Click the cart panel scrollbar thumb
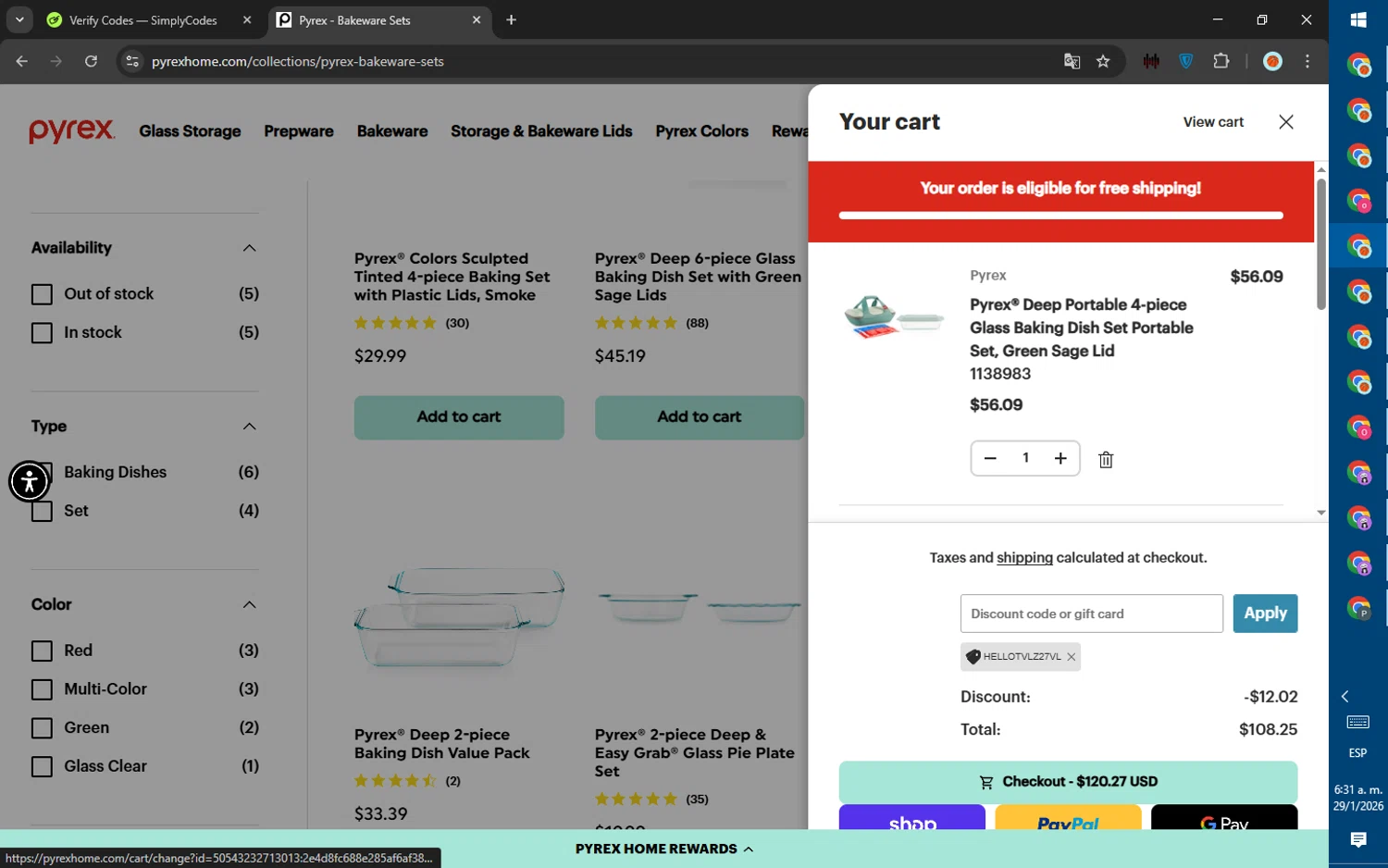This screenshot has height=868, width=1388. [1321, 244]
